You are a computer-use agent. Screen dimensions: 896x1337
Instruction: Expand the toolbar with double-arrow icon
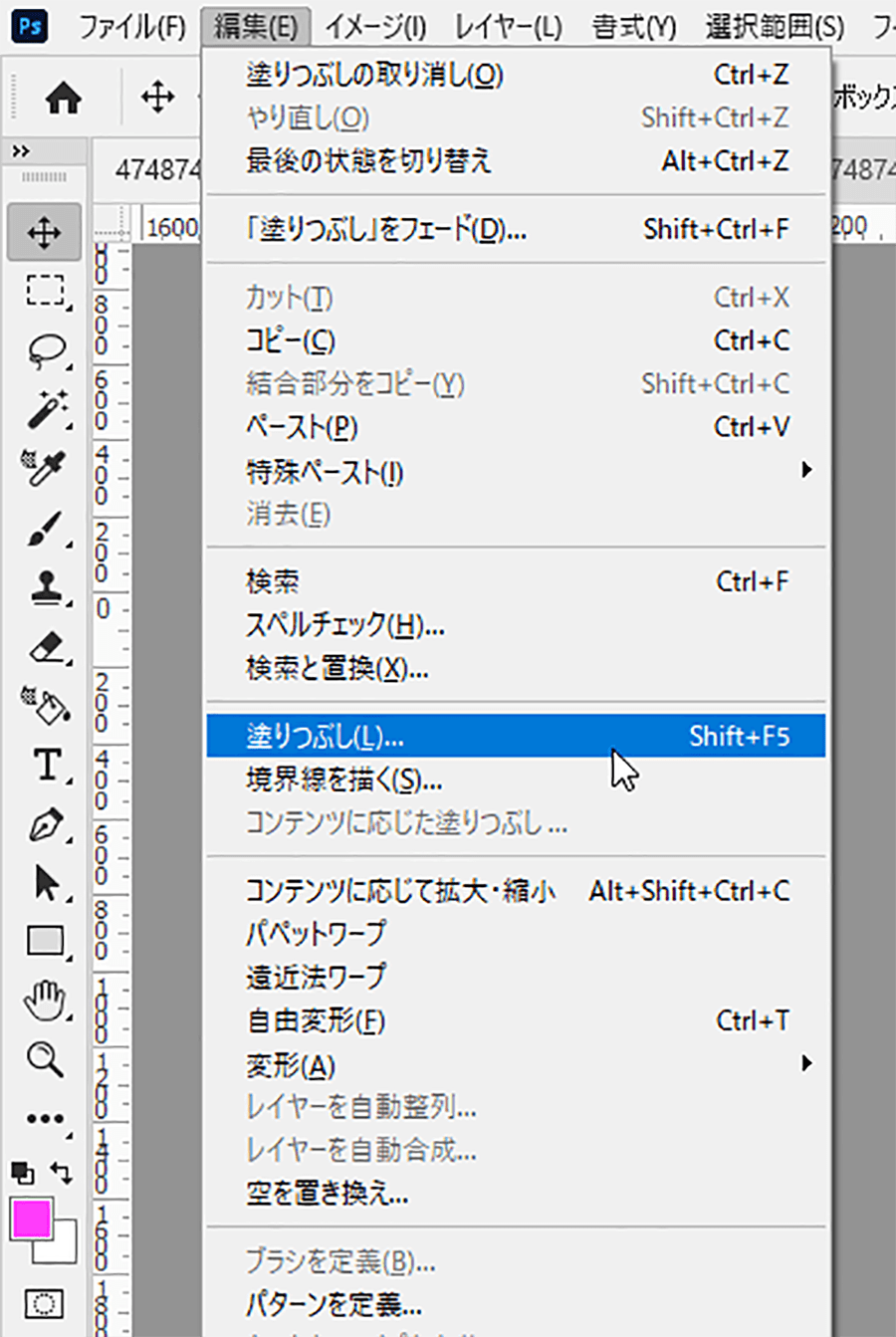(20, 151)
